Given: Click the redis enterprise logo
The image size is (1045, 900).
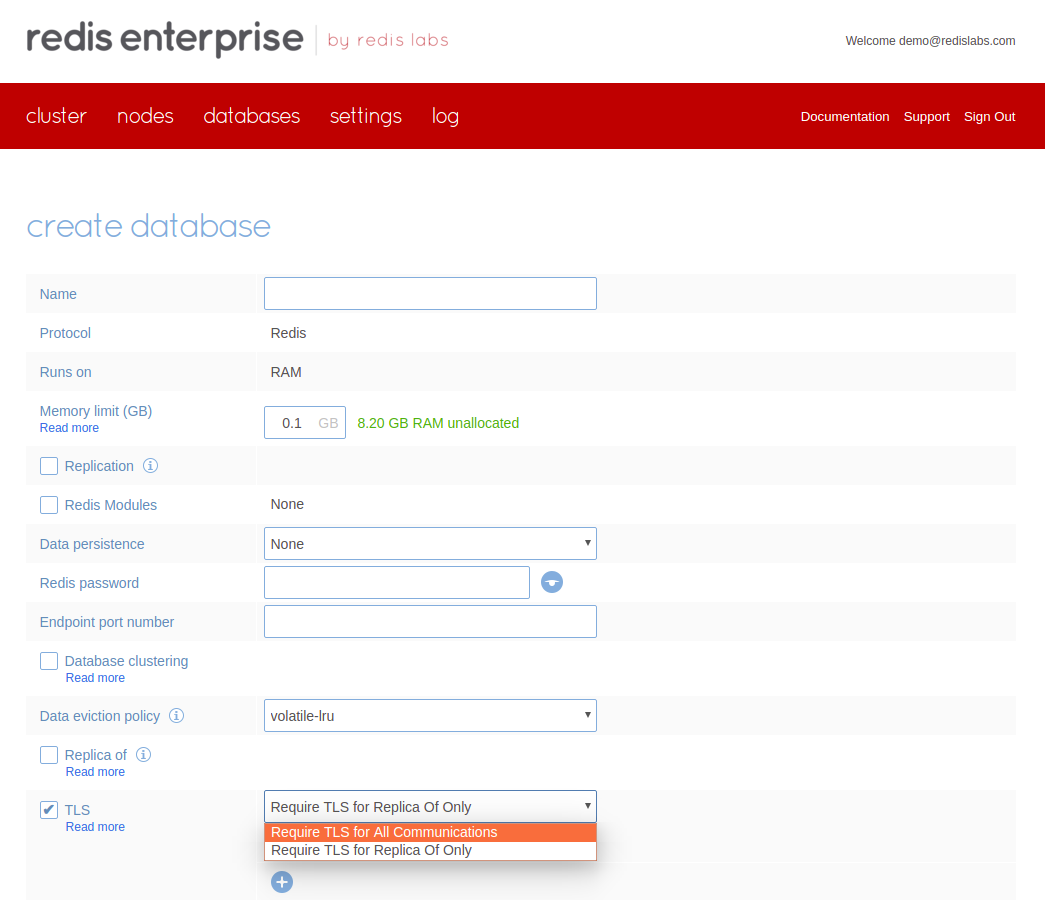Looking at the screenshot, I should pos(165,40).
